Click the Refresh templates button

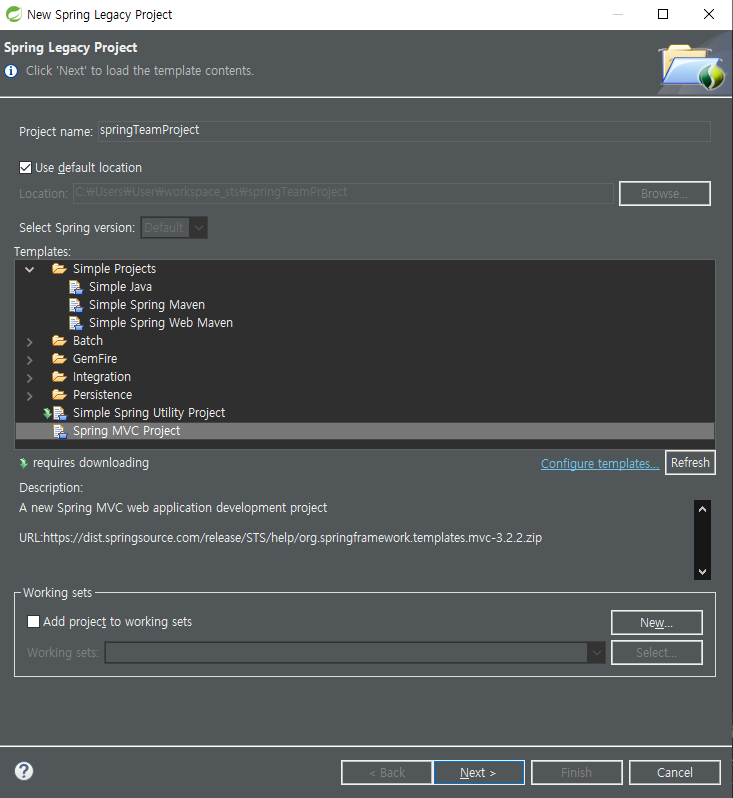point(690,463)
